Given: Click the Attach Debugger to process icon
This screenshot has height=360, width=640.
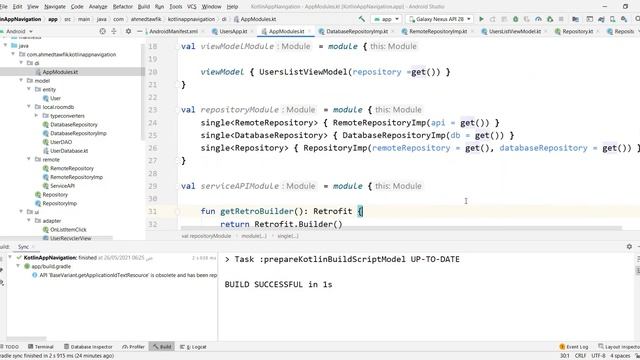Looking at the screenshot, I should pos(550,19).
